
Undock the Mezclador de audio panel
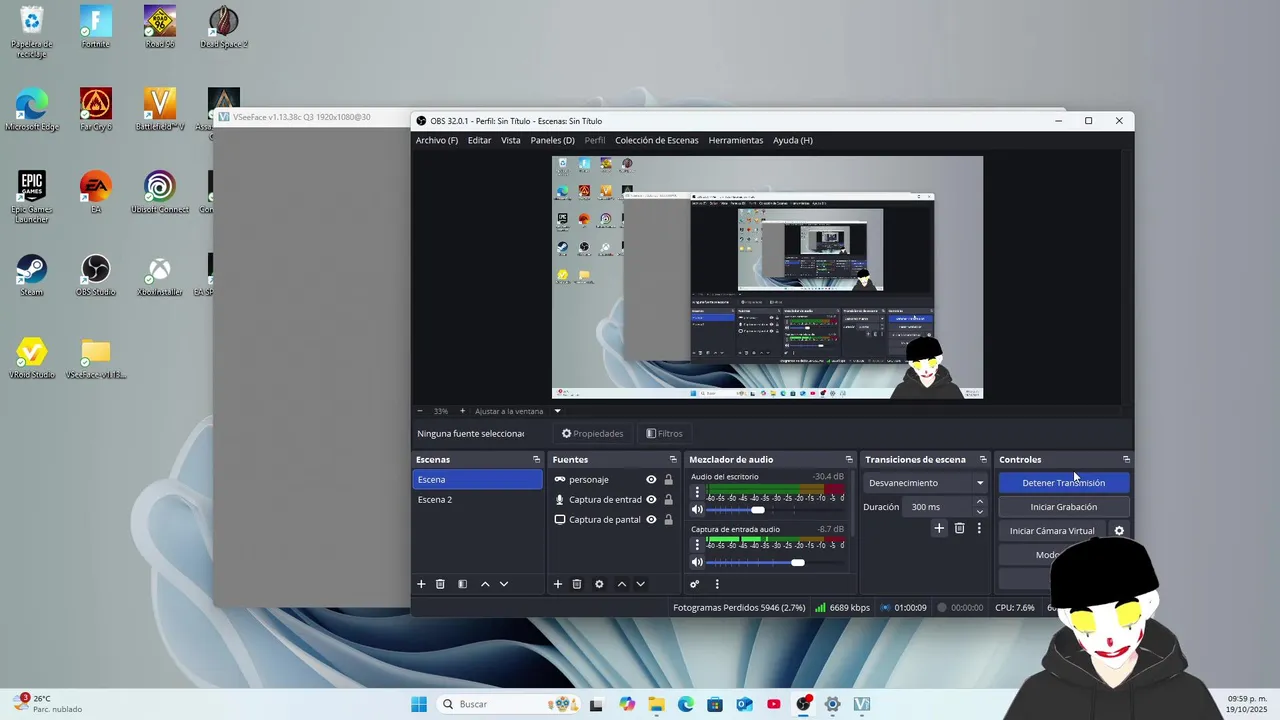click(x=849, y=460)
